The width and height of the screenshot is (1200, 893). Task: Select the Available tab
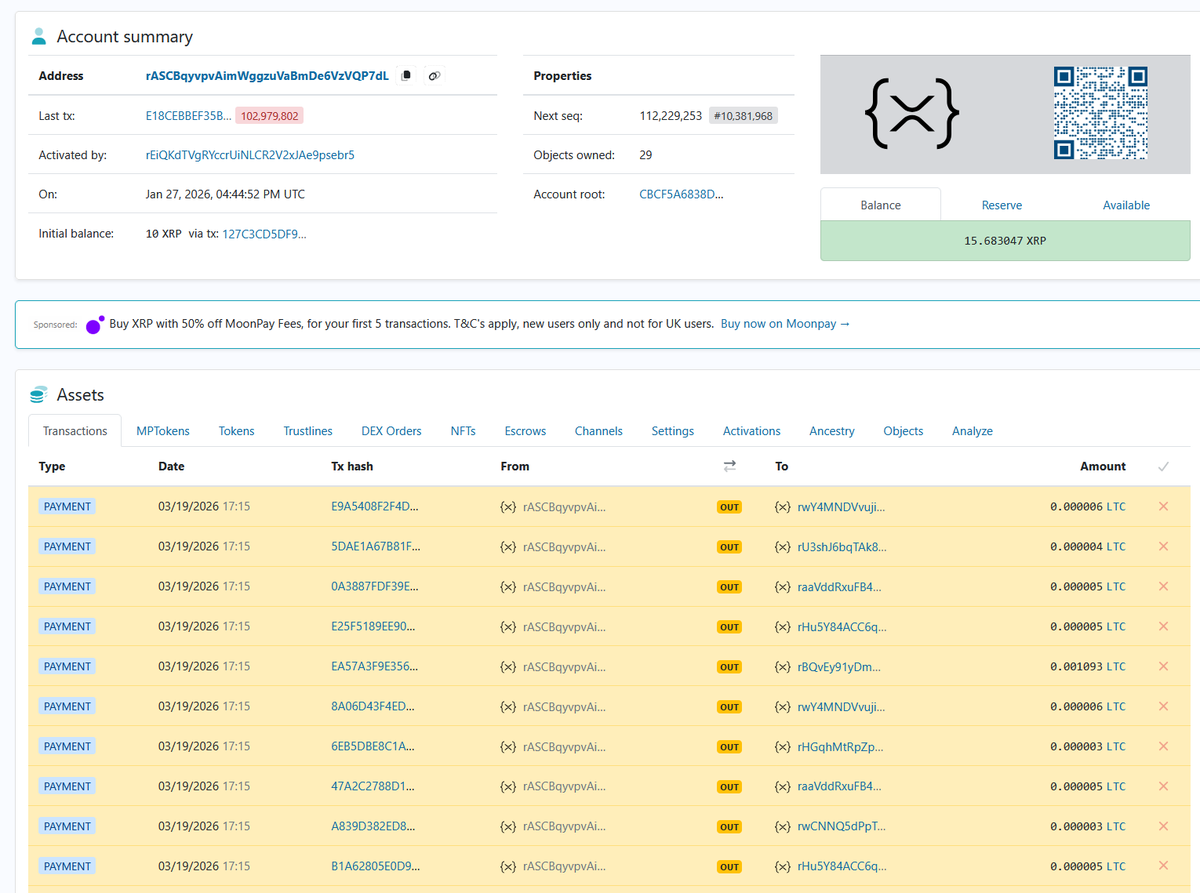point(1126,205)
